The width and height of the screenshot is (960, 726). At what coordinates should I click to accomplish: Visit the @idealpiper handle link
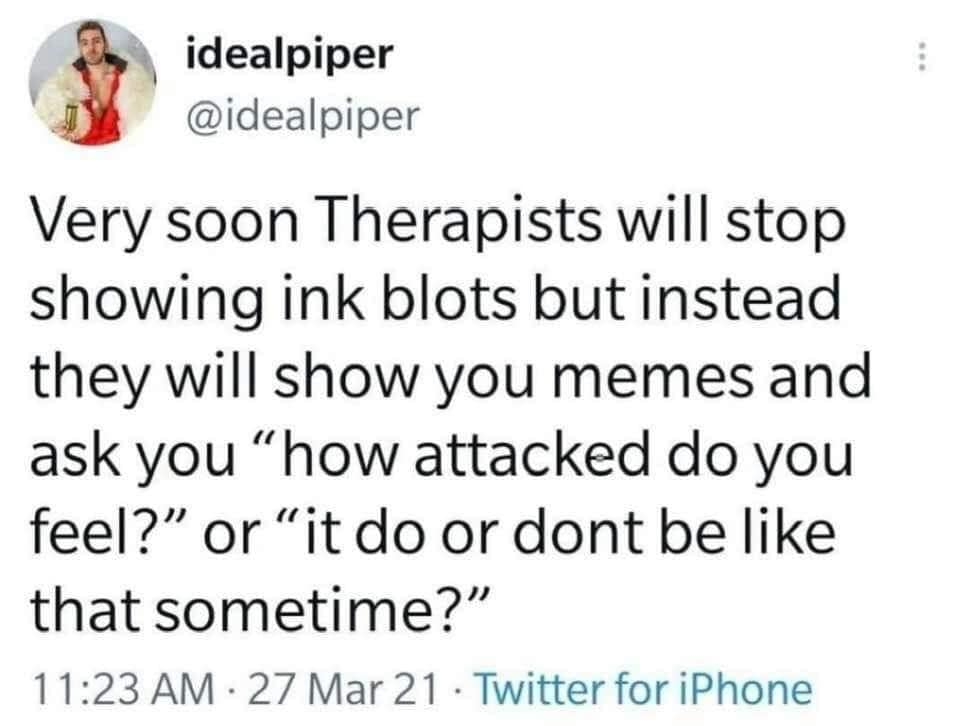click(x=302, y=115)
